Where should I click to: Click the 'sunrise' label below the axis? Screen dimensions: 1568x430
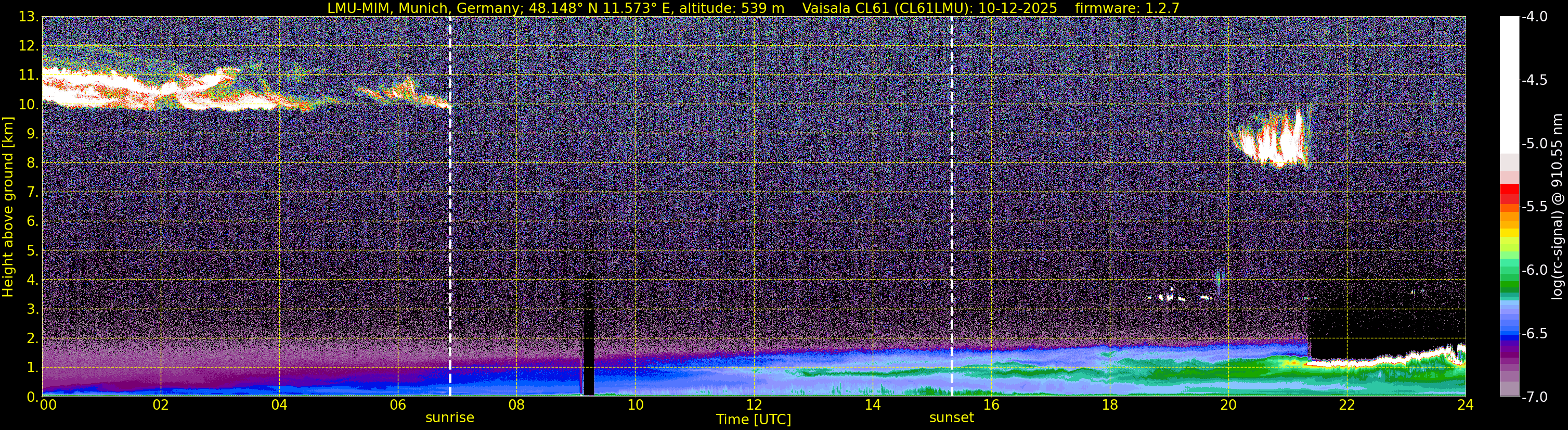coord(450,418)
